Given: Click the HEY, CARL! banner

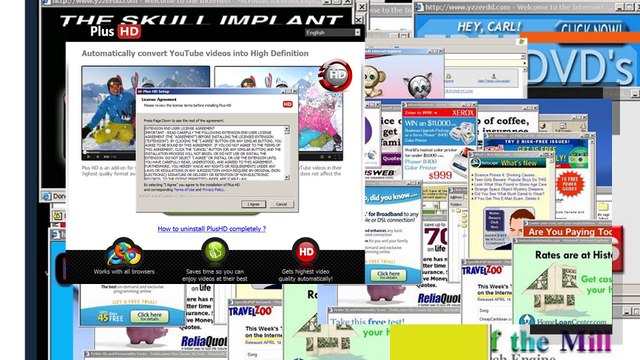Looking at the screenshot, I should (x=489, y=27).
